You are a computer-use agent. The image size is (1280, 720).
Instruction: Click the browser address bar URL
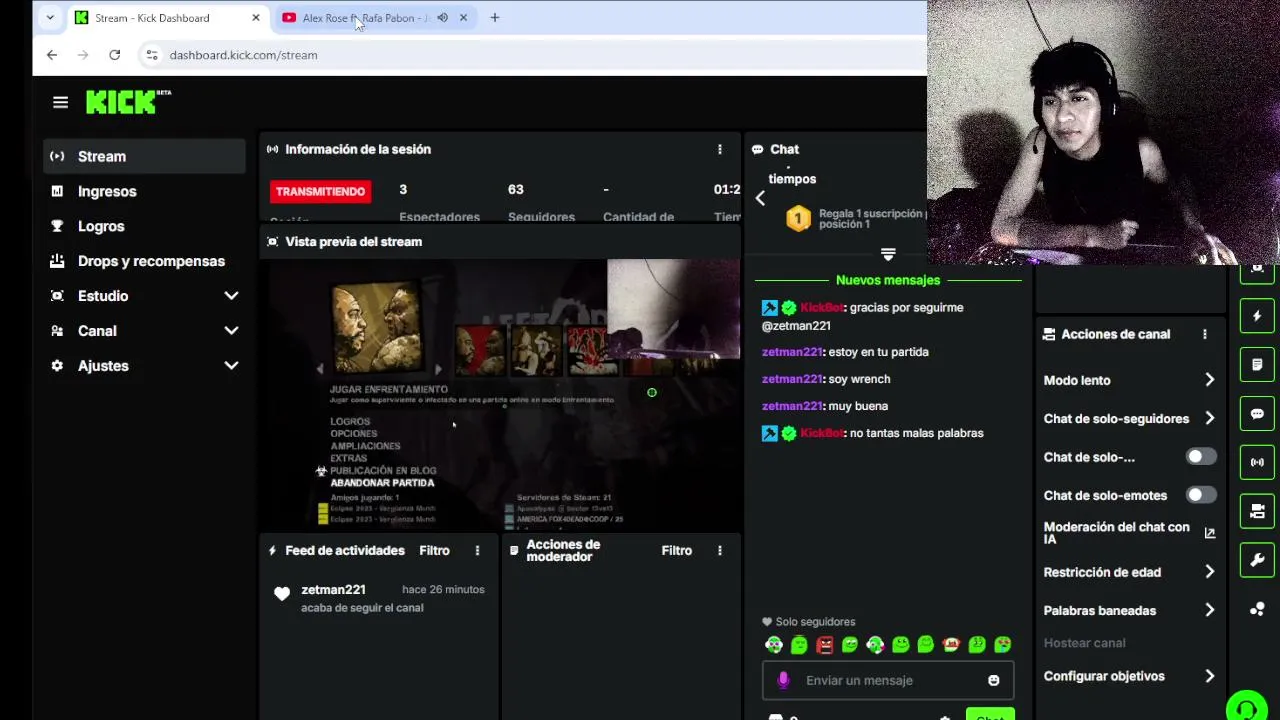(x=243, y=55)
